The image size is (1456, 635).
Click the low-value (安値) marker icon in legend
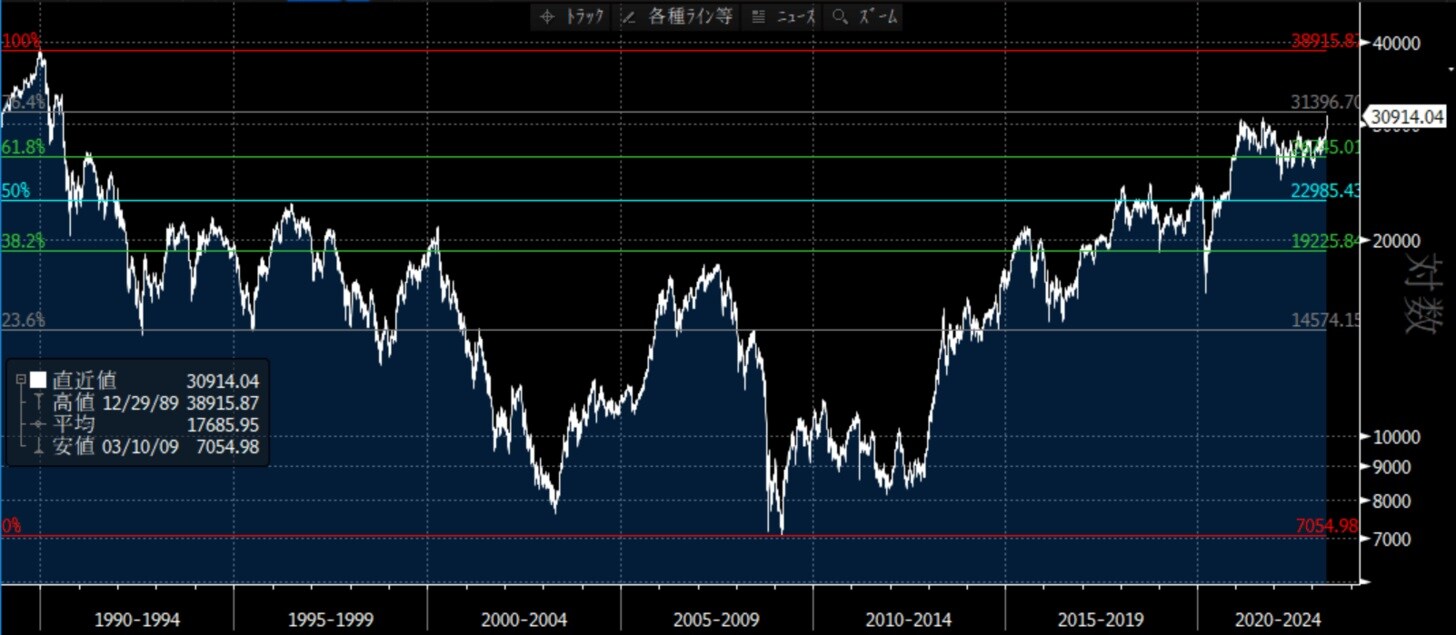[x=37, y=447]
